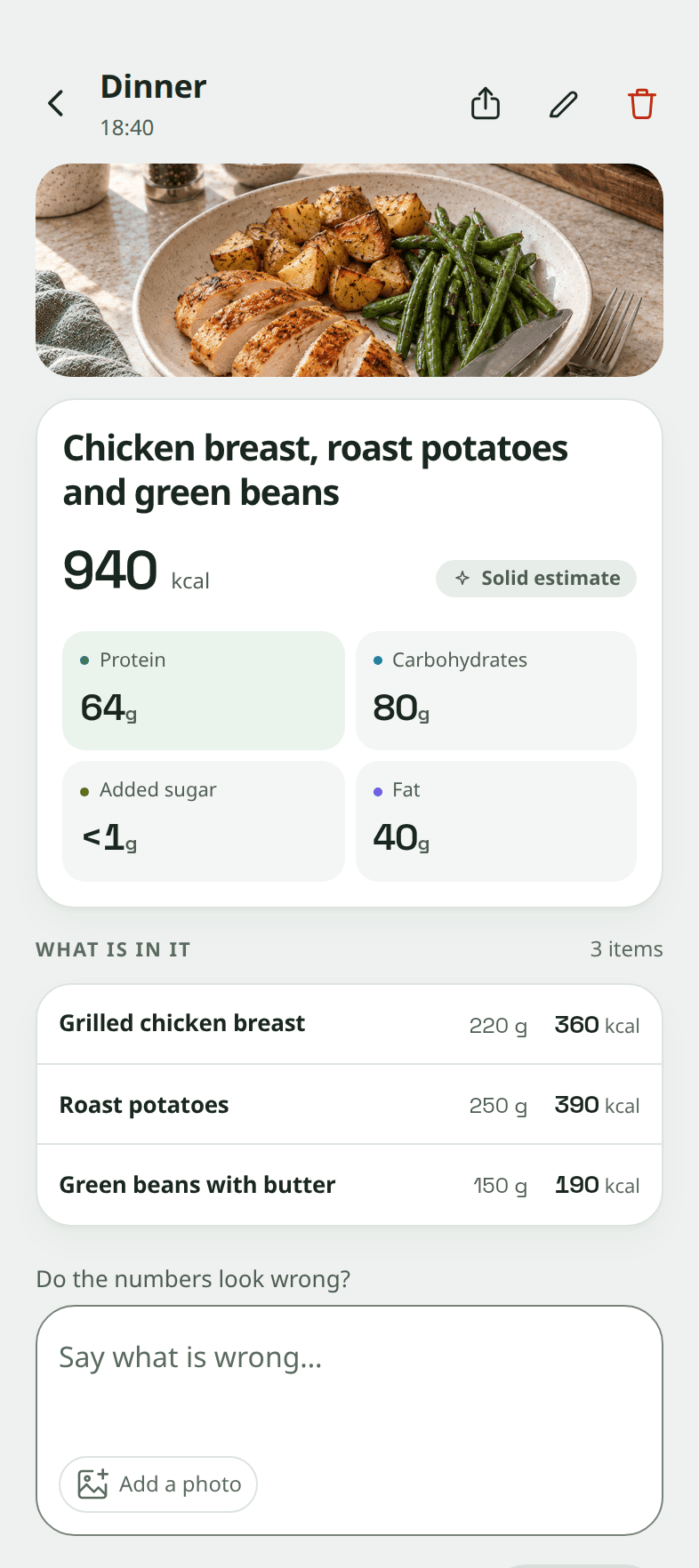Go back using the left arrow
The image size is (699, 1568).
click(x=56, y=104)
